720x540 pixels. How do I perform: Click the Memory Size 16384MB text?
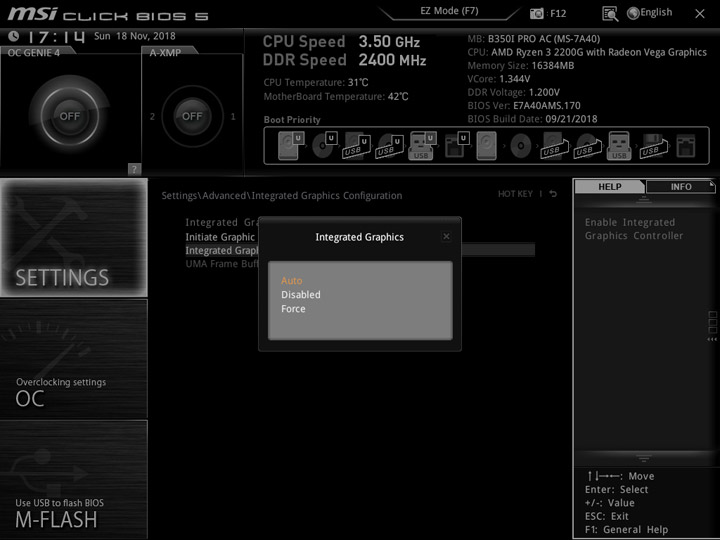520,66
